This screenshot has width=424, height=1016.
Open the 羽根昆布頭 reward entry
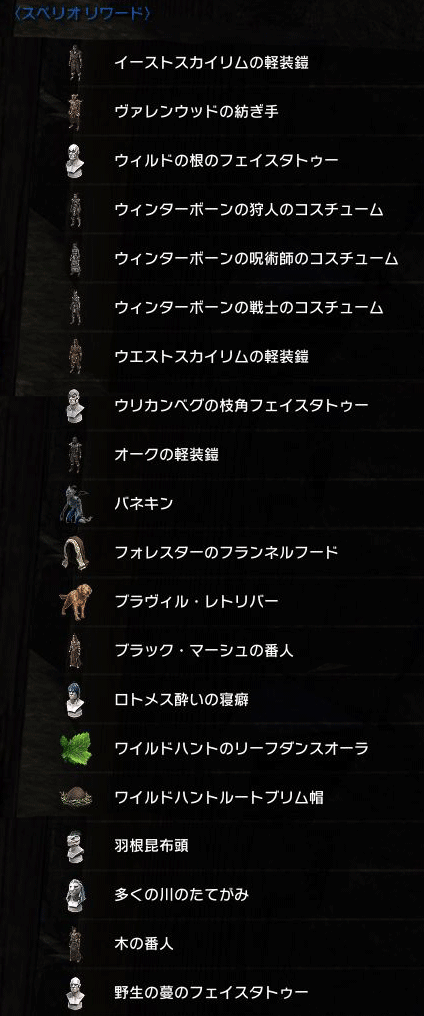tap(151, 846)
